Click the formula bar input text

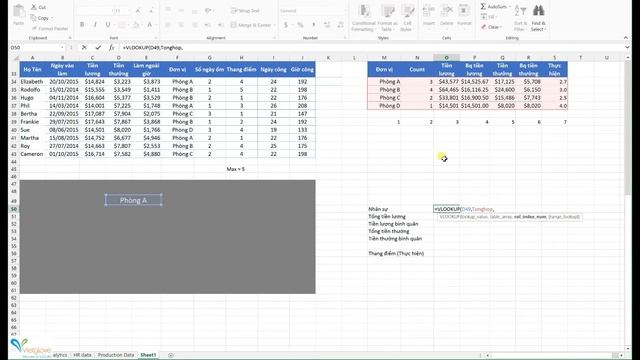[x=153, y=48]
